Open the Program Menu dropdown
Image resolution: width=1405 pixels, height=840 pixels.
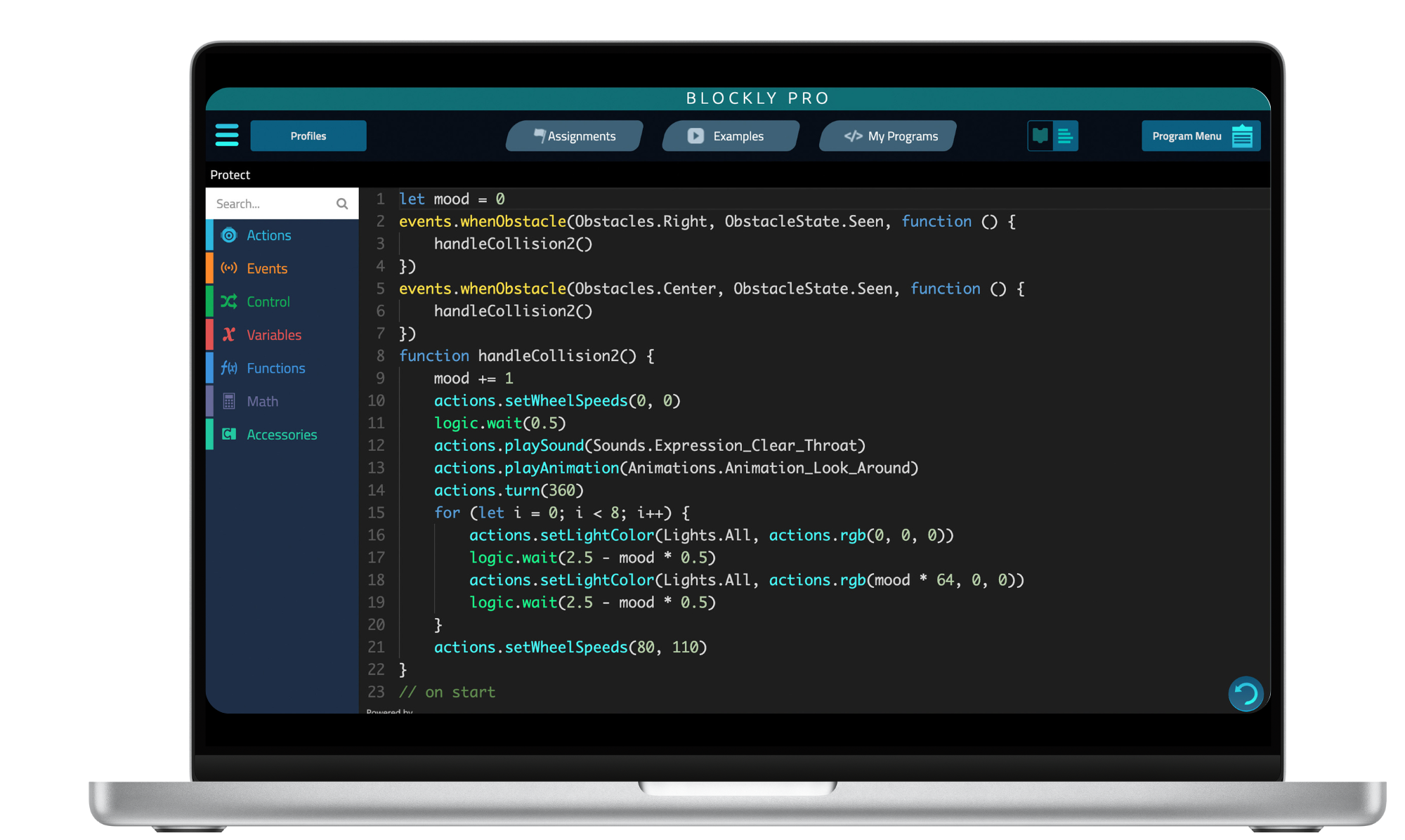[1201, 136]
